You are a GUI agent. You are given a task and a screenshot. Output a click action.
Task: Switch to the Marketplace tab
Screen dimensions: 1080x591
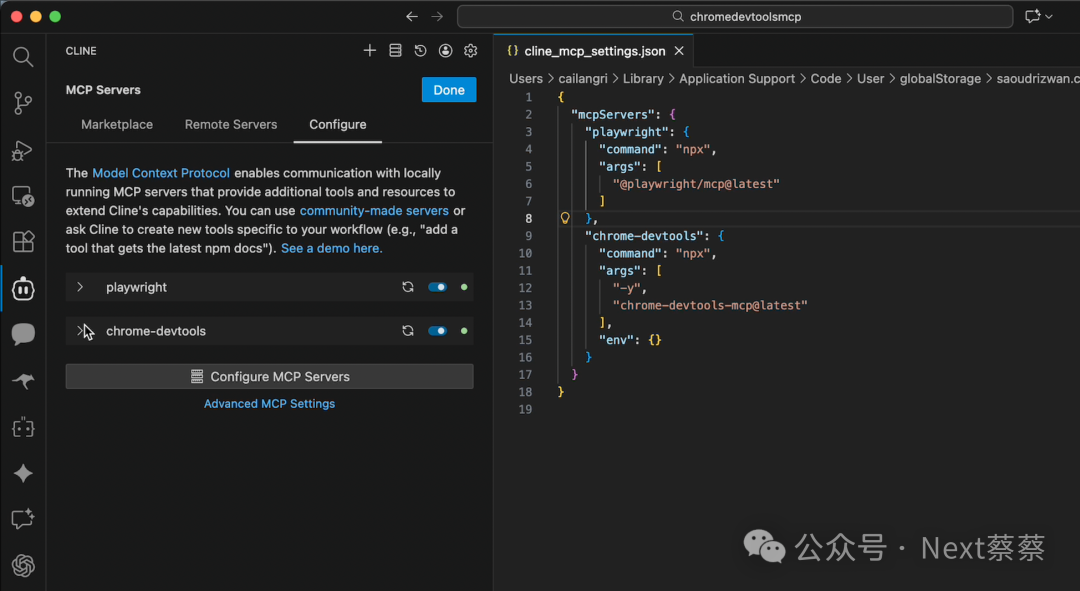coord(117,125)
